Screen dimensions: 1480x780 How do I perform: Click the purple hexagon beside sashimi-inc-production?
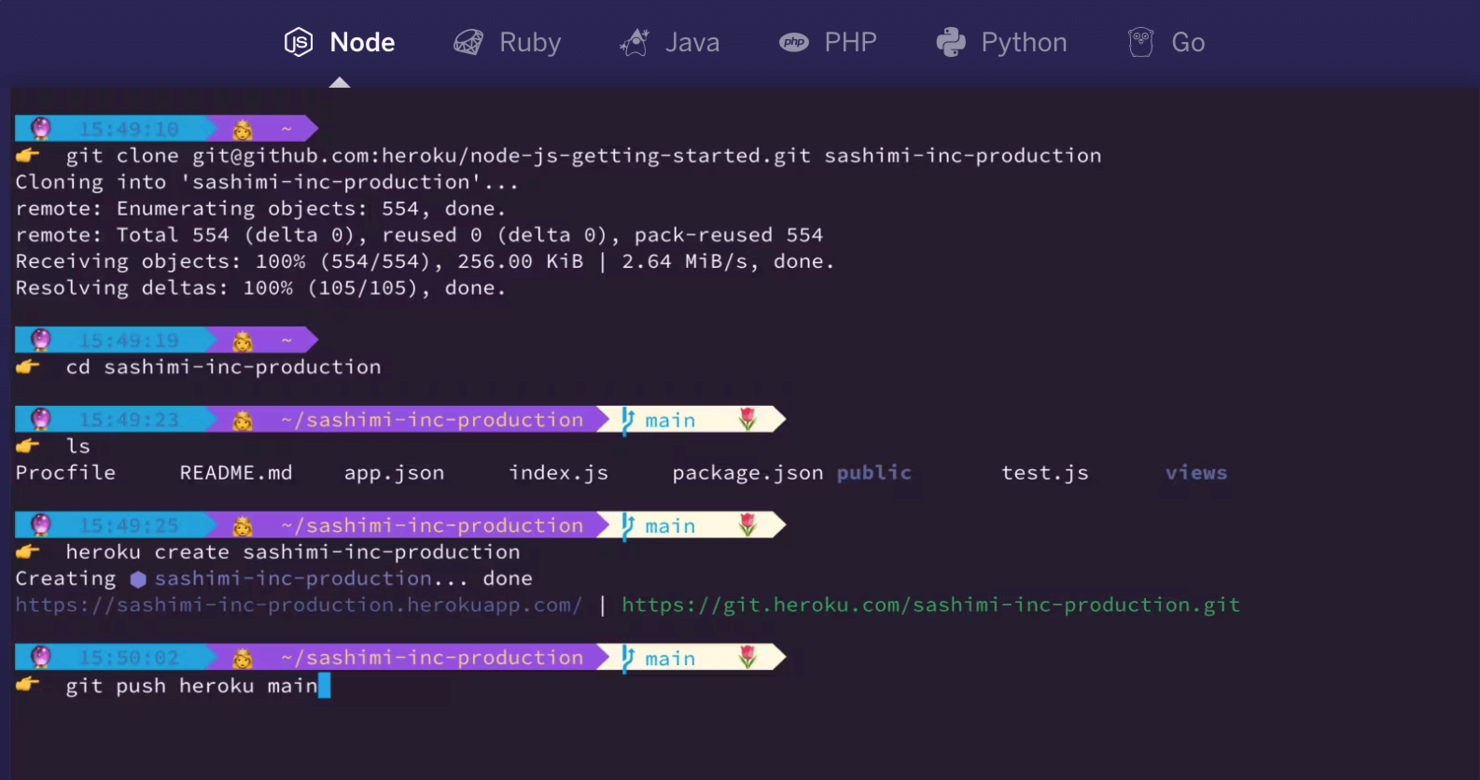138,578
